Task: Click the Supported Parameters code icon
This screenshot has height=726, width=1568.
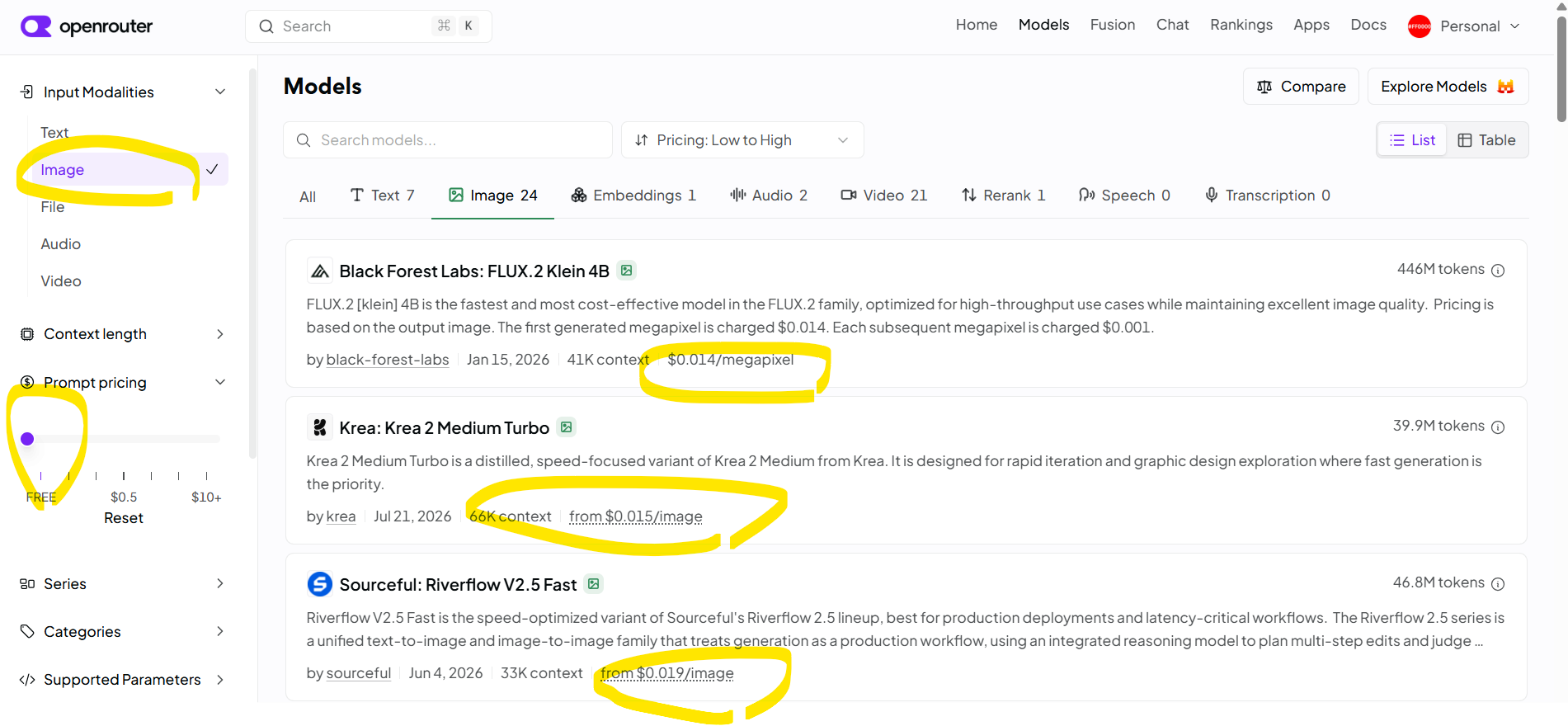Action: pos(27,680)
